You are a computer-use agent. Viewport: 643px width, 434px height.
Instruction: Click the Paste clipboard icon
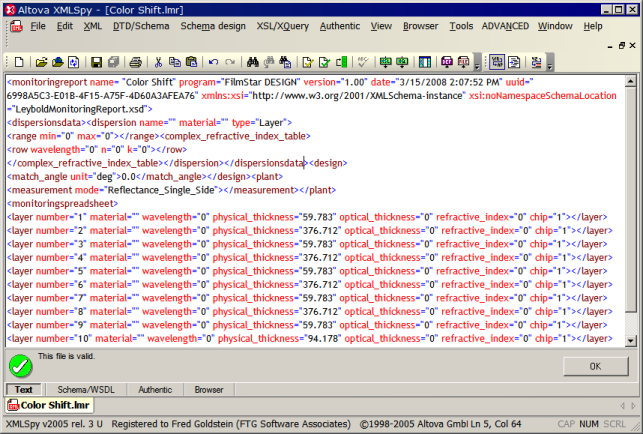192,62
